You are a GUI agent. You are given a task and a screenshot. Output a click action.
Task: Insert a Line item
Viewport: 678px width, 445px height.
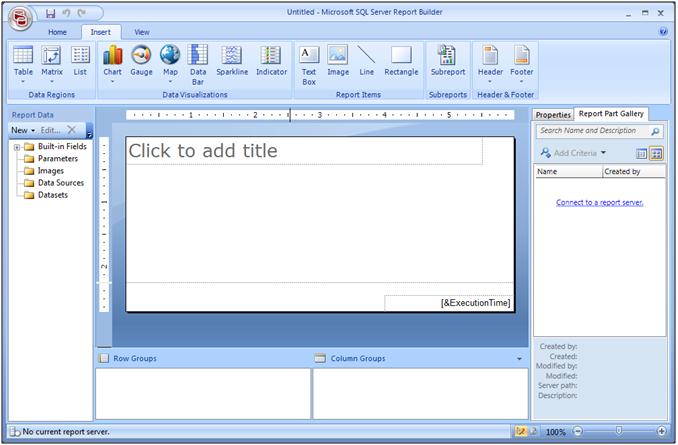pyautogui.click(x=367, y=61)
